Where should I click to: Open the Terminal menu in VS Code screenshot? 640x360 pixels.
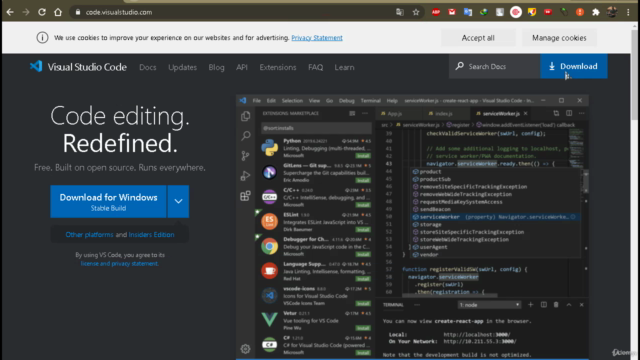(x=370, y=100)
